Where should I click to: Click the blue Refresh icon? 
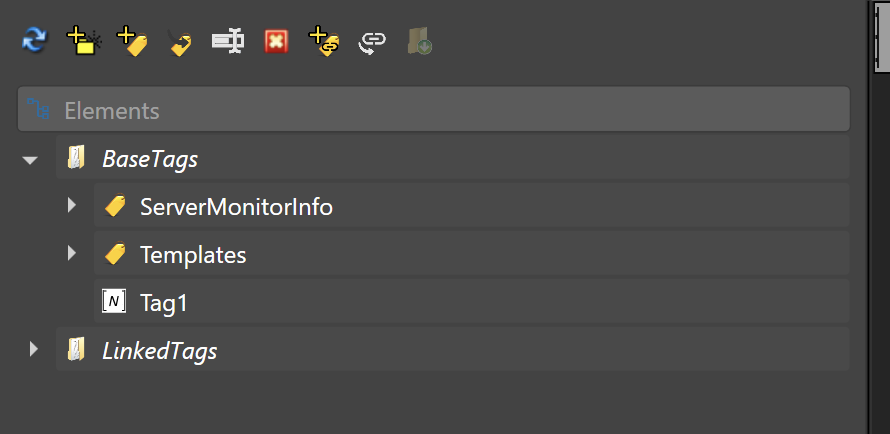pyautogui.click(x=35, y=41)
